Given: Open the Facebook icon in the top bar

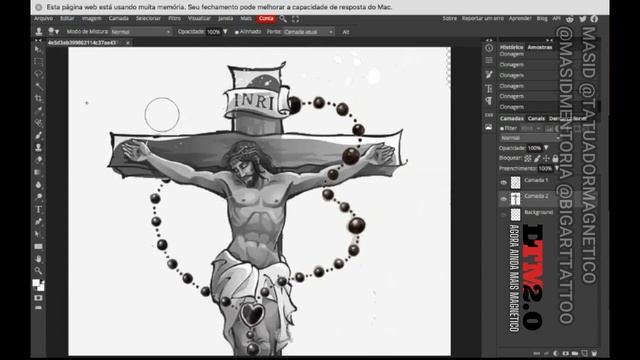Looking at the screenshot, I should pyautogui.click(x=594, y=19).
